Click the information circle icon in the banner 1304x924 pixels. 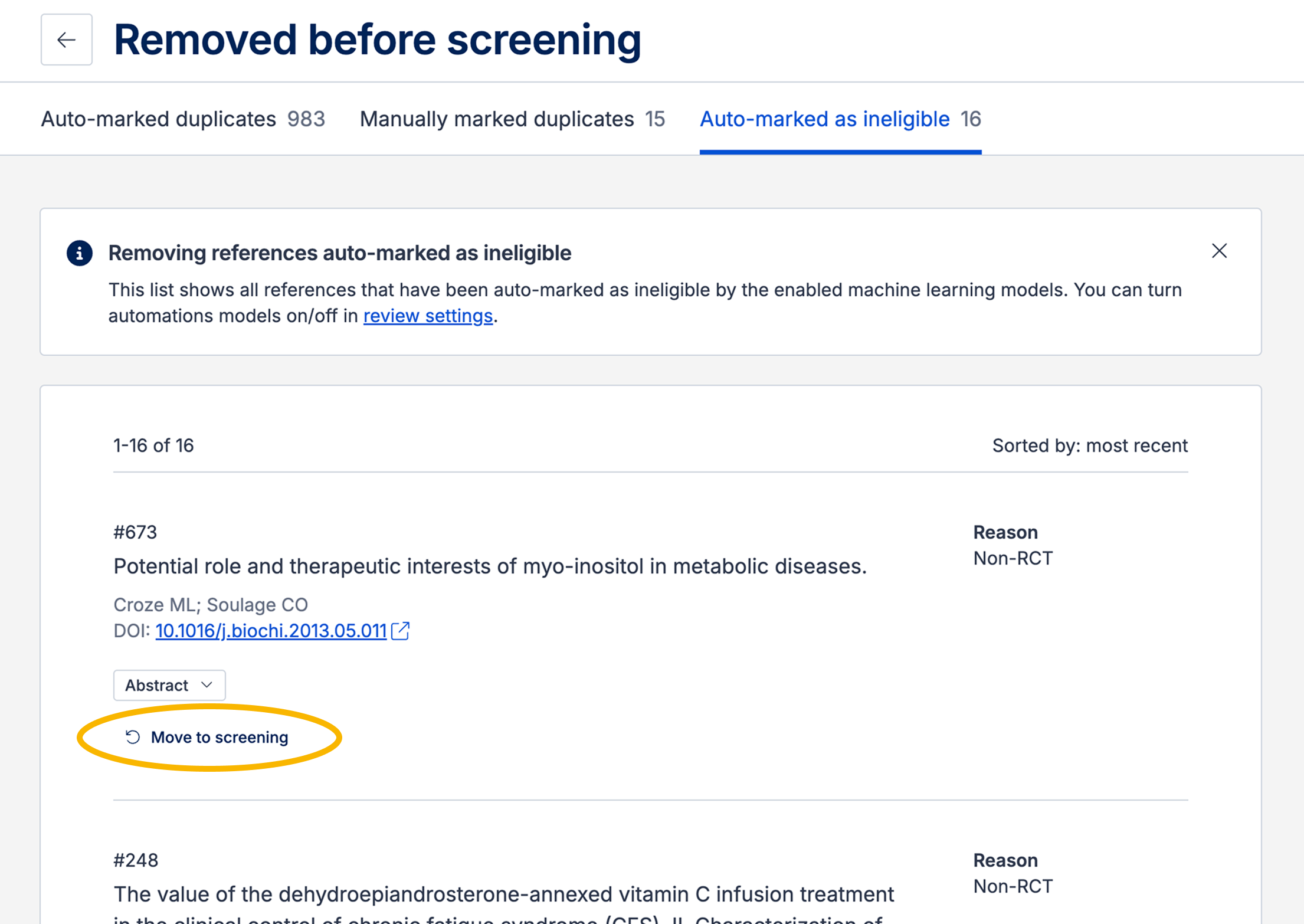(x=78, y=253)
